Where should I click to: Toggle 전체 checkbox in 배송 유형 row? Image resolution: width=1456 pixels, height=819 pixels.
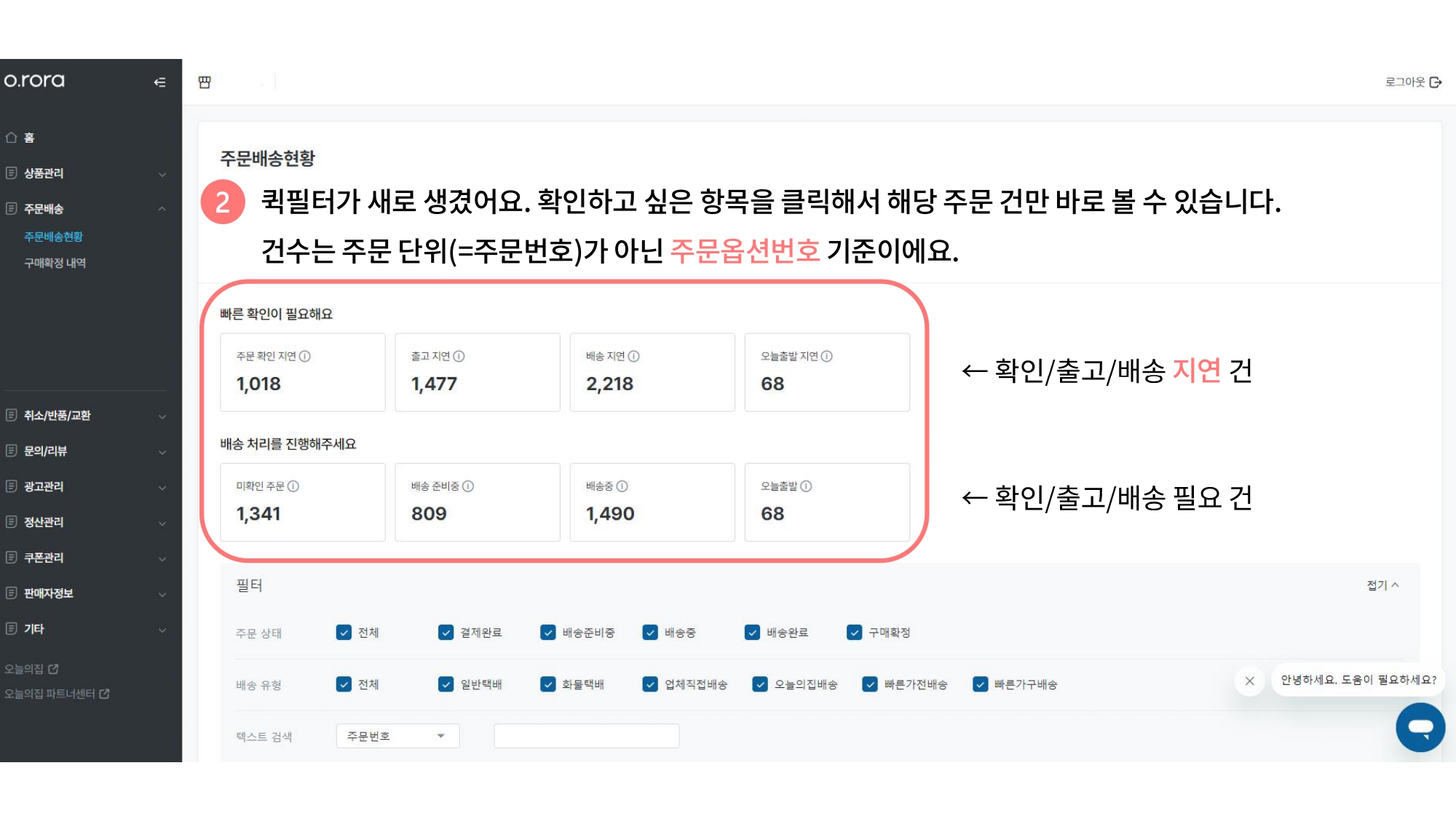click(344, 684)
